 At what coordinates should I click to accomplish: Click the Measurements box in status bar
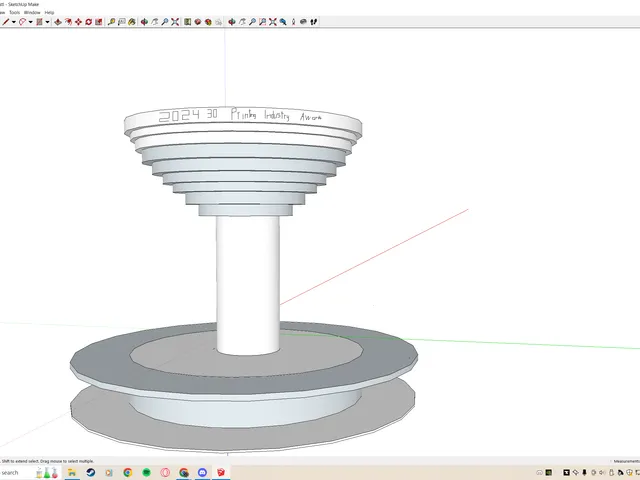pyautogui.click(x=627, y=461)
